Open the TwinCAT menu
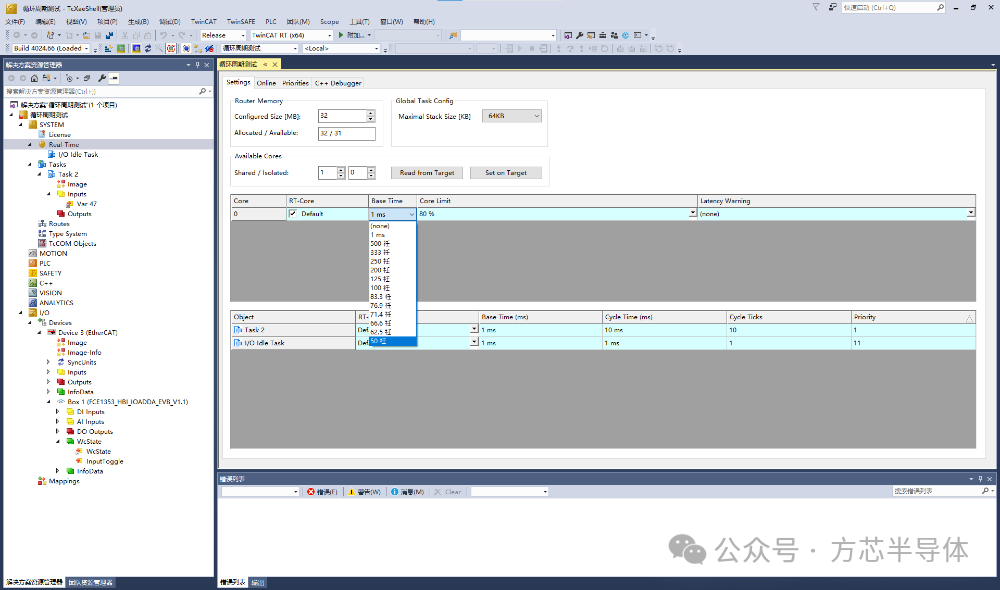The width and height of the screenshot is (1000, 590). (203, 22)
